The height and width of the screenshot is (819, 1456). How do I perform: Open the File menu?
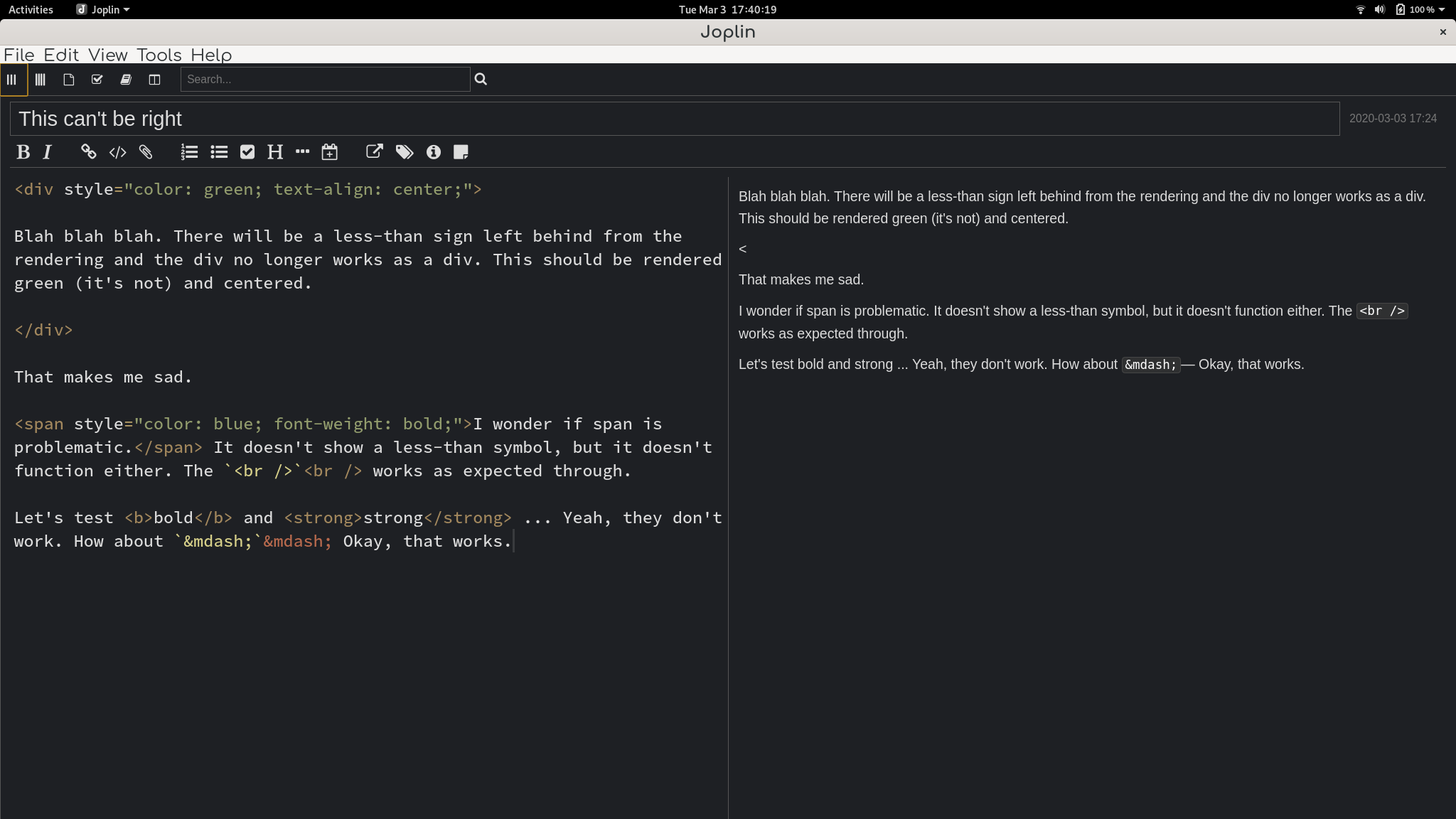pos(19,55)
